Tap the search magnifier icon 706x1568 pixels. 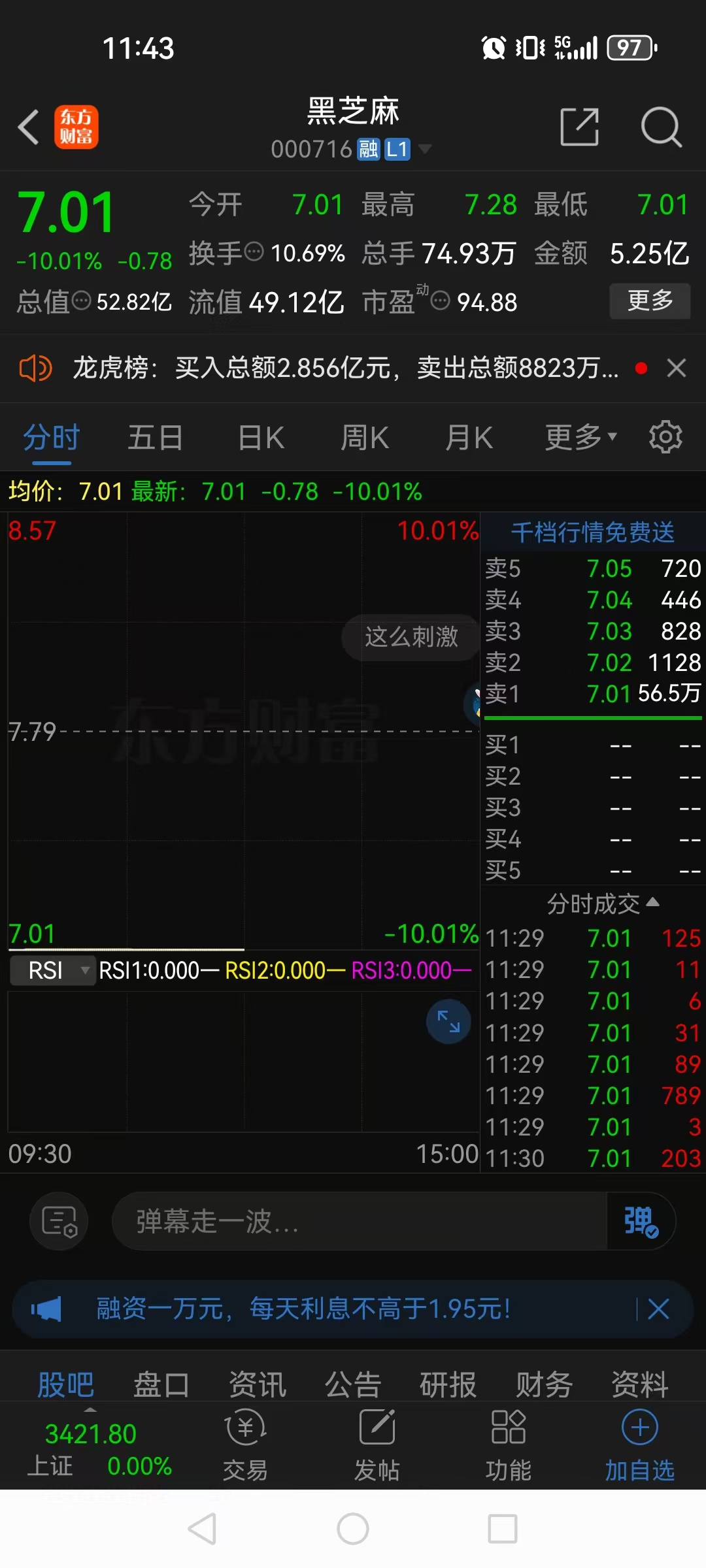[x=661, y=127]
